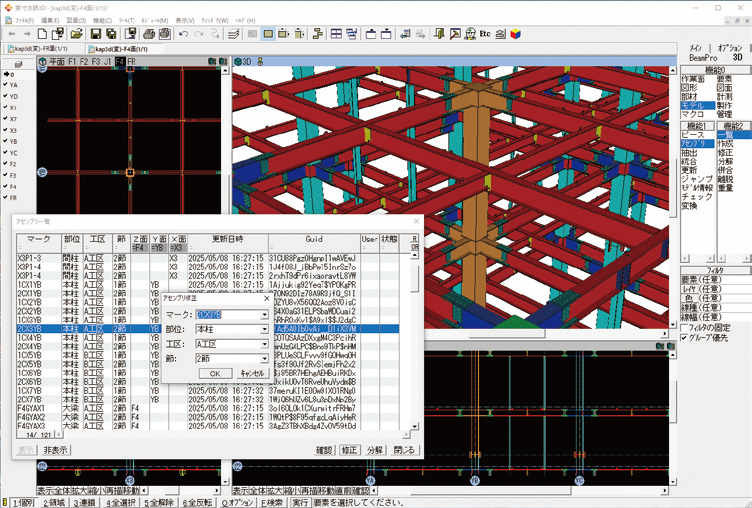Click the Save floppy disk icon

[x=96, y=34]
